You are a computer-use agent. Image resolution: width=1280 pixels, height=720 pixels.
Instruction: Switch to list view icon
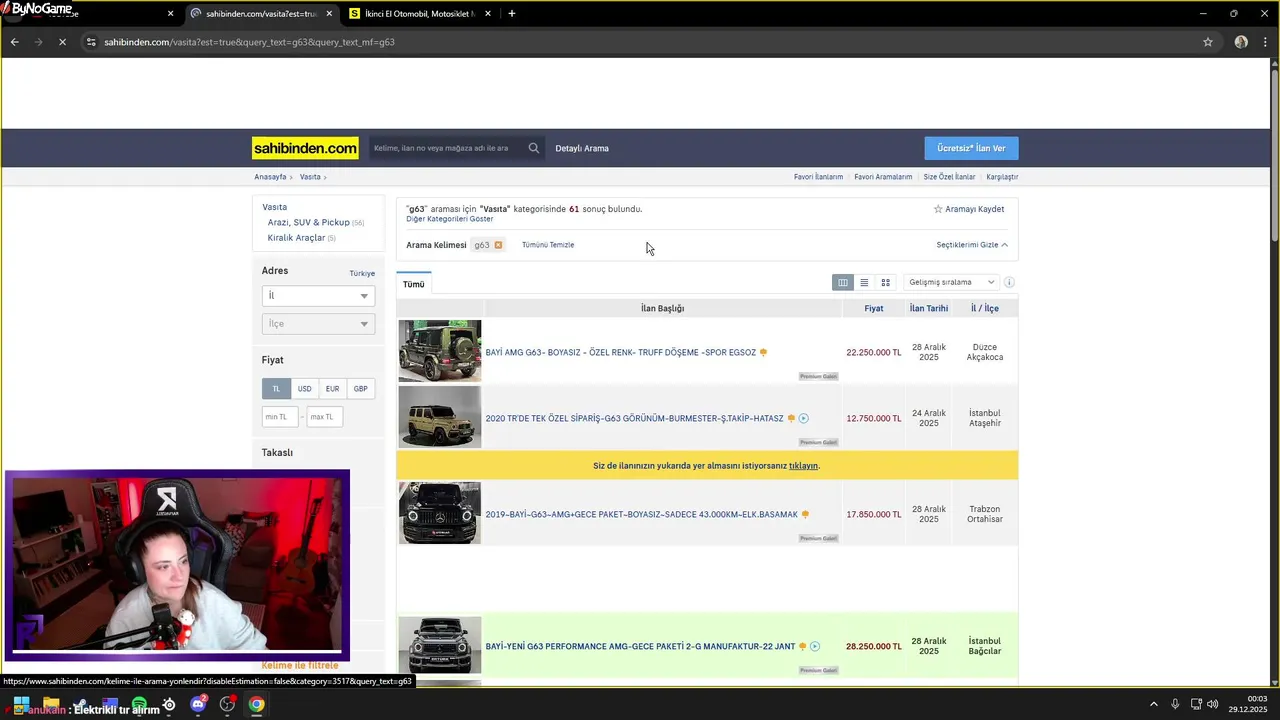click(864, 282)
